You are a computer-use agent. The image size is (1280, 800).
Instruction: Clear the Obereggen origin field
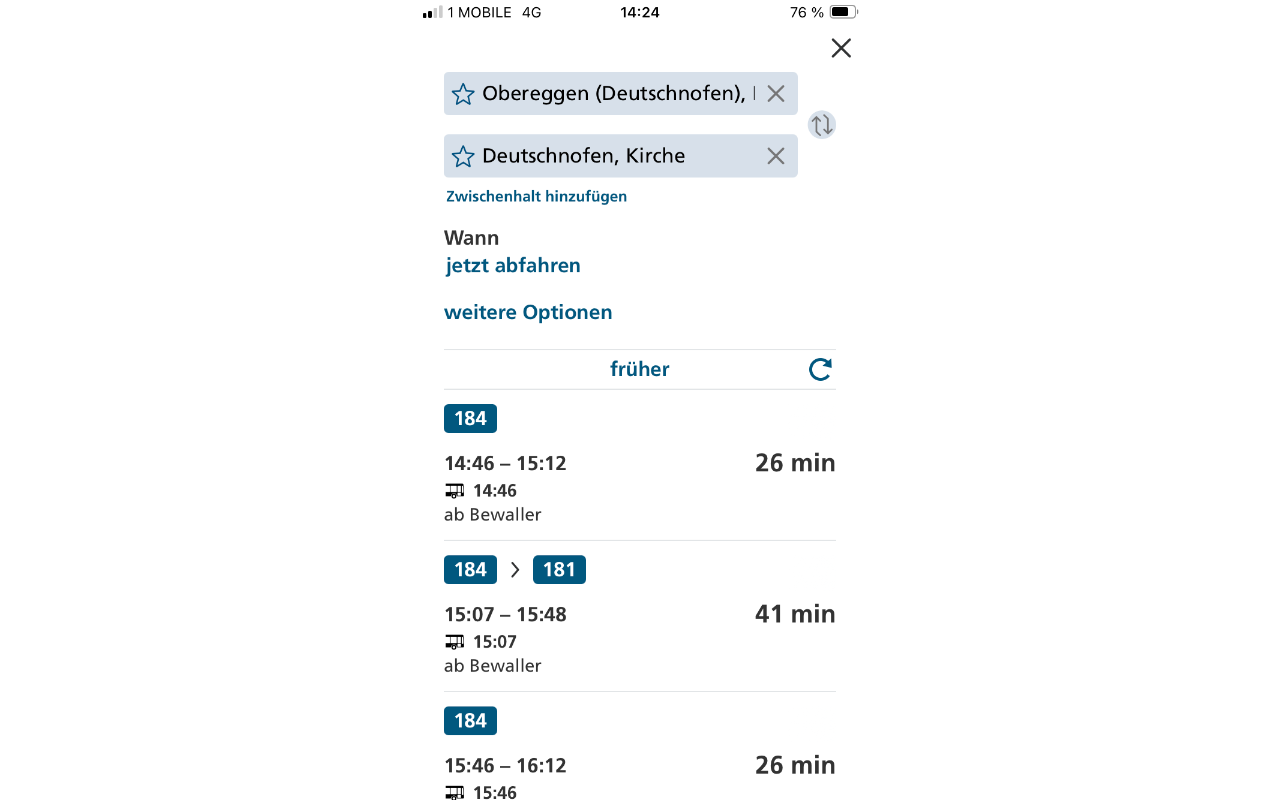tap(775, 94)
